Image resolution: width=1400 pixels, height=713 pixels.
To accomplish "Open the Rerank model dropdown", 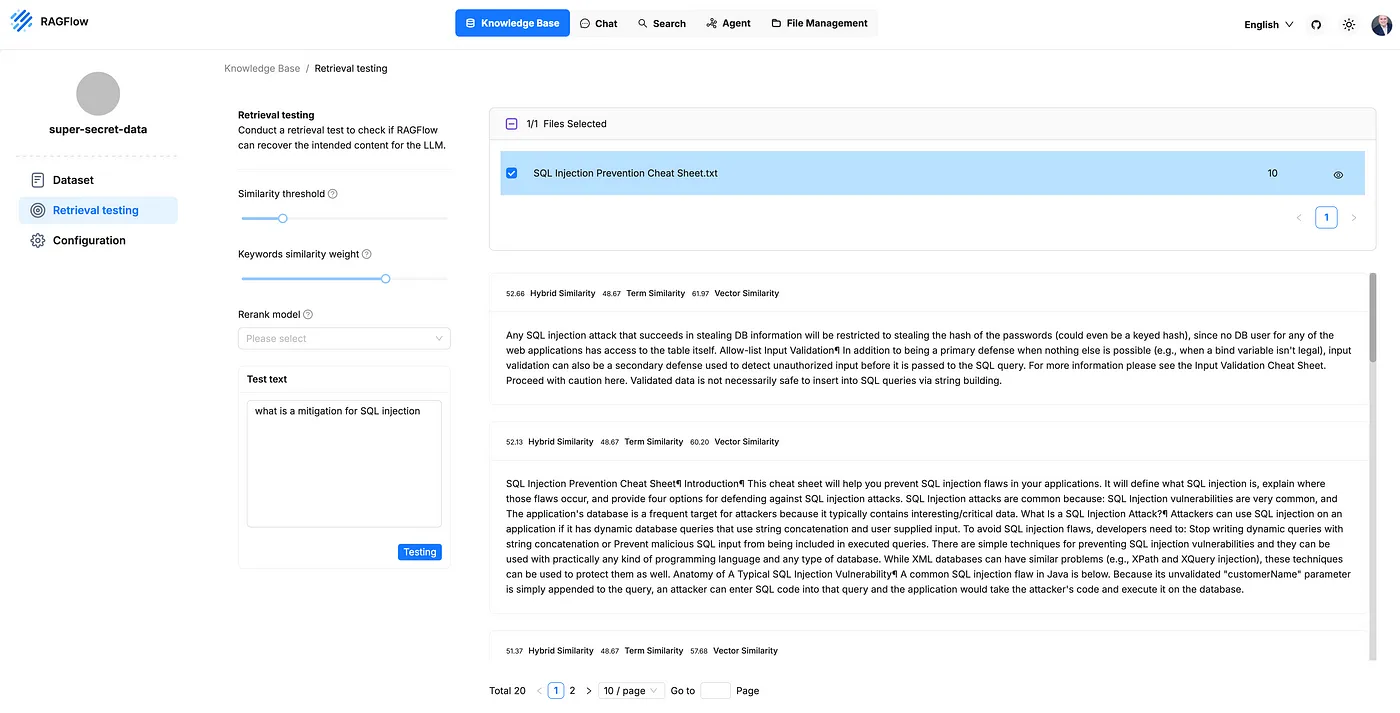I will coord(344,339).
